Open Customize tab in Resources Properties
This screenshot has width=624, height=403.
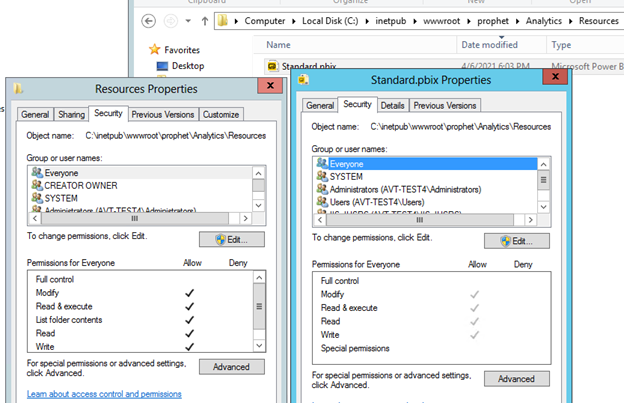tap(221, 115)
